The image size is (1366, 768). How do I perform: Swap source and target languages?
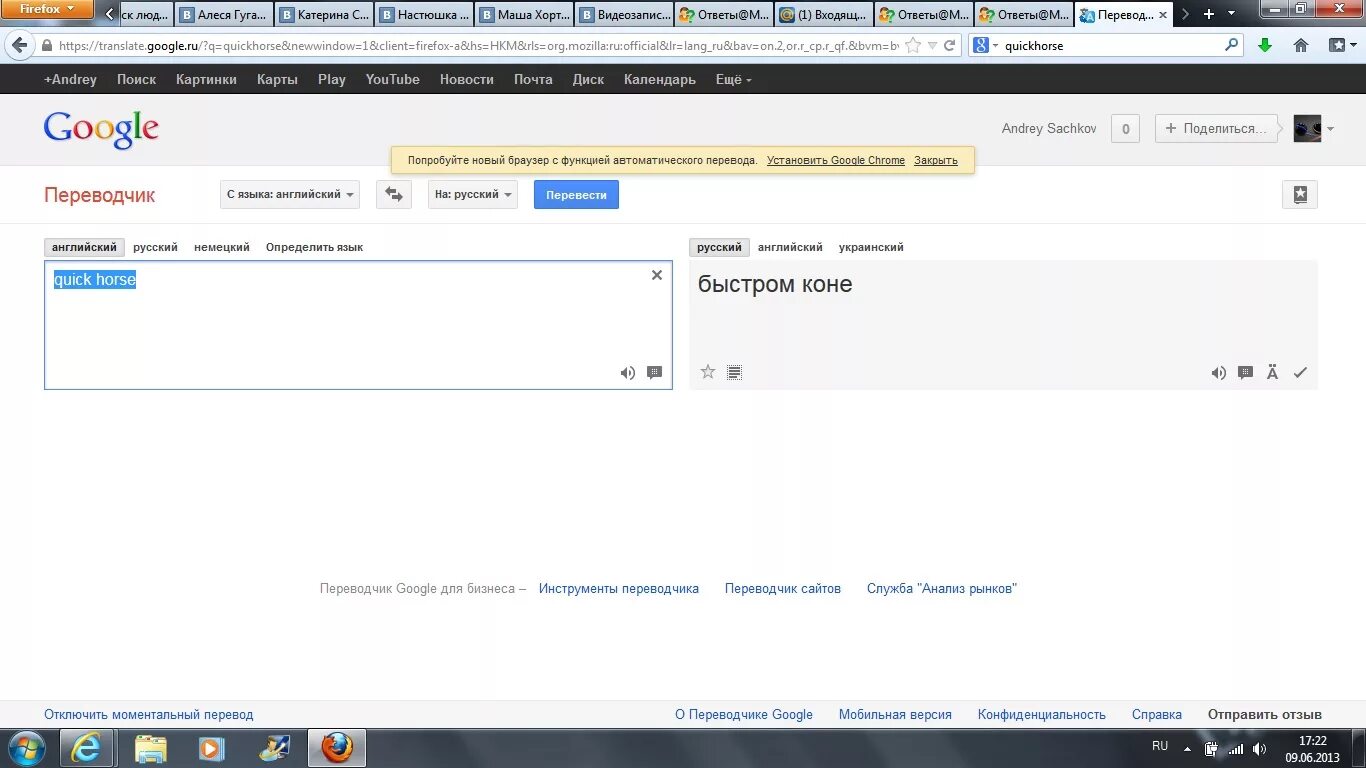point(394,194)
